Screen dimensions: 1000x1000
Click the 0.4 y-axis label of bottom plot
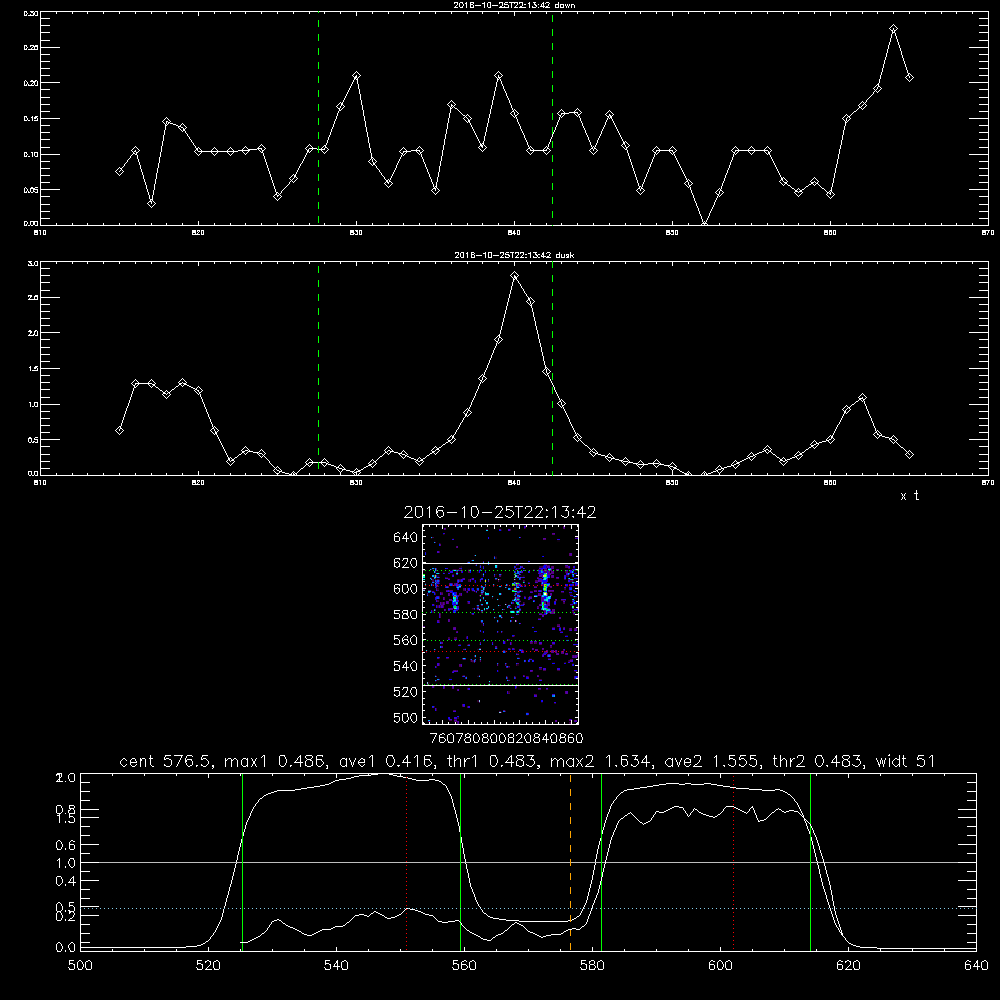[x=66, y=881]
